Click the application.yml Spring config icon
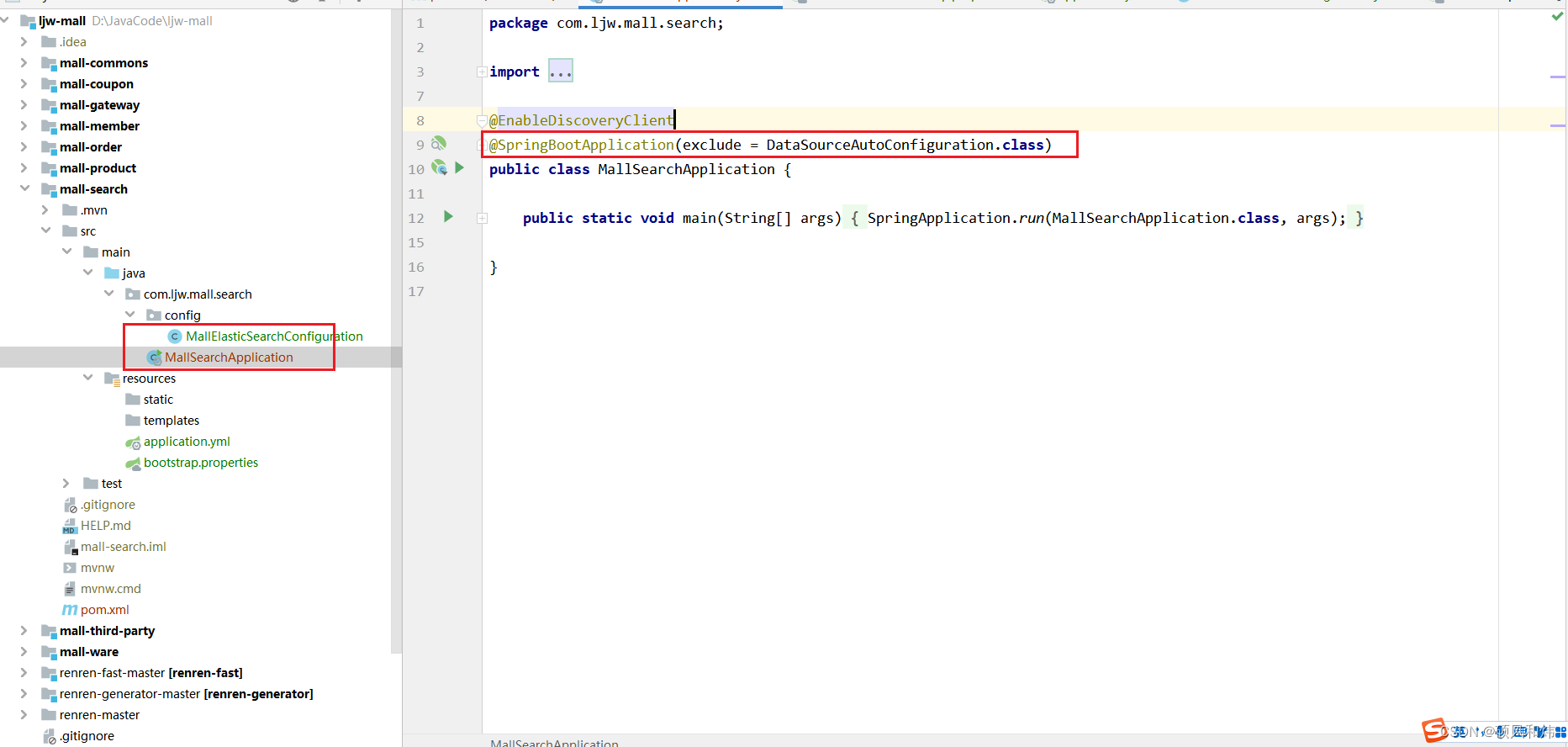 click(133, 442)
